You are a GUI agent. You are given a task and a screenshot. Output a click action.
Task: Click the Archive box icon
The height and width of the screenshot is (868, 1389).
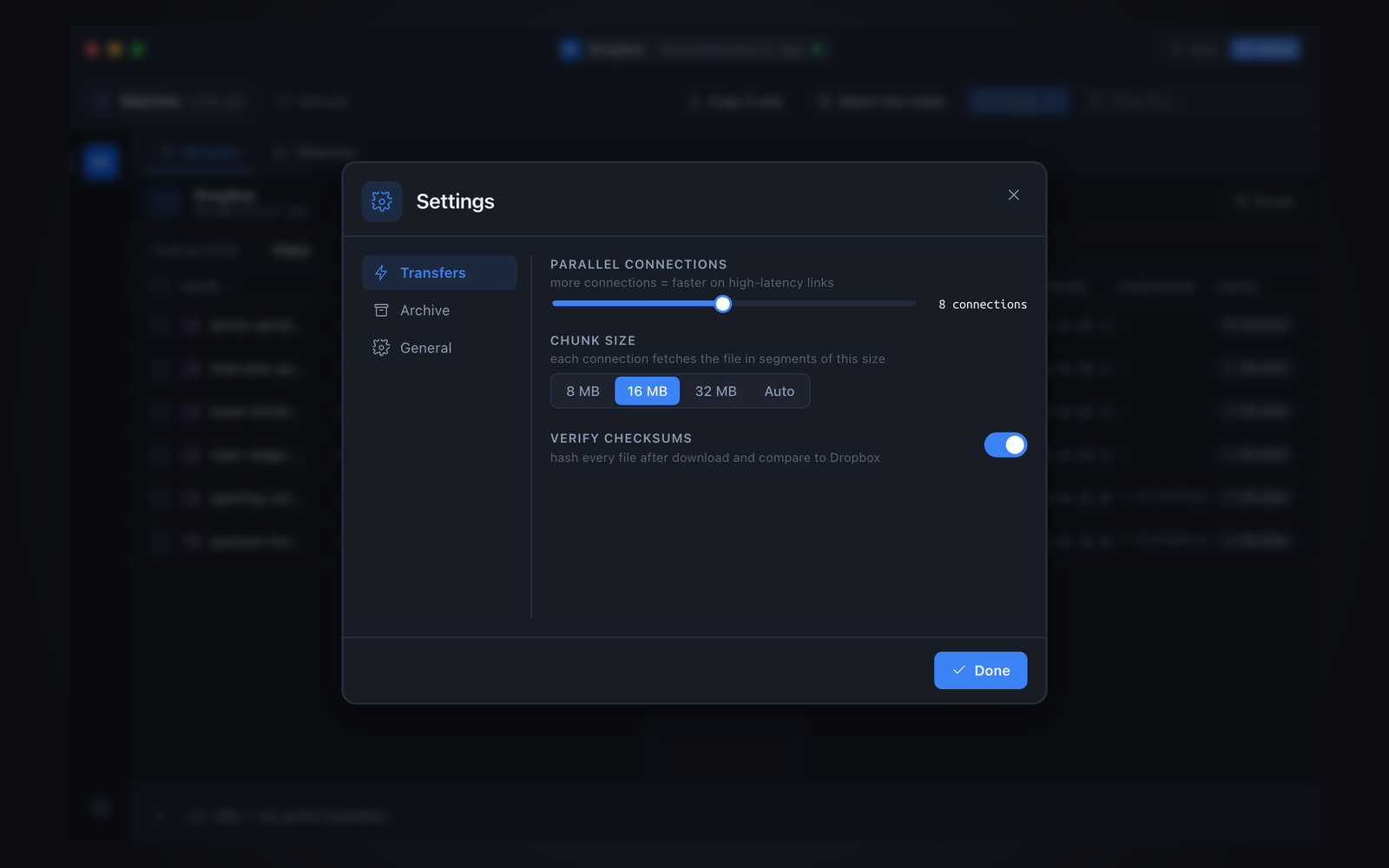pos(381,310)
